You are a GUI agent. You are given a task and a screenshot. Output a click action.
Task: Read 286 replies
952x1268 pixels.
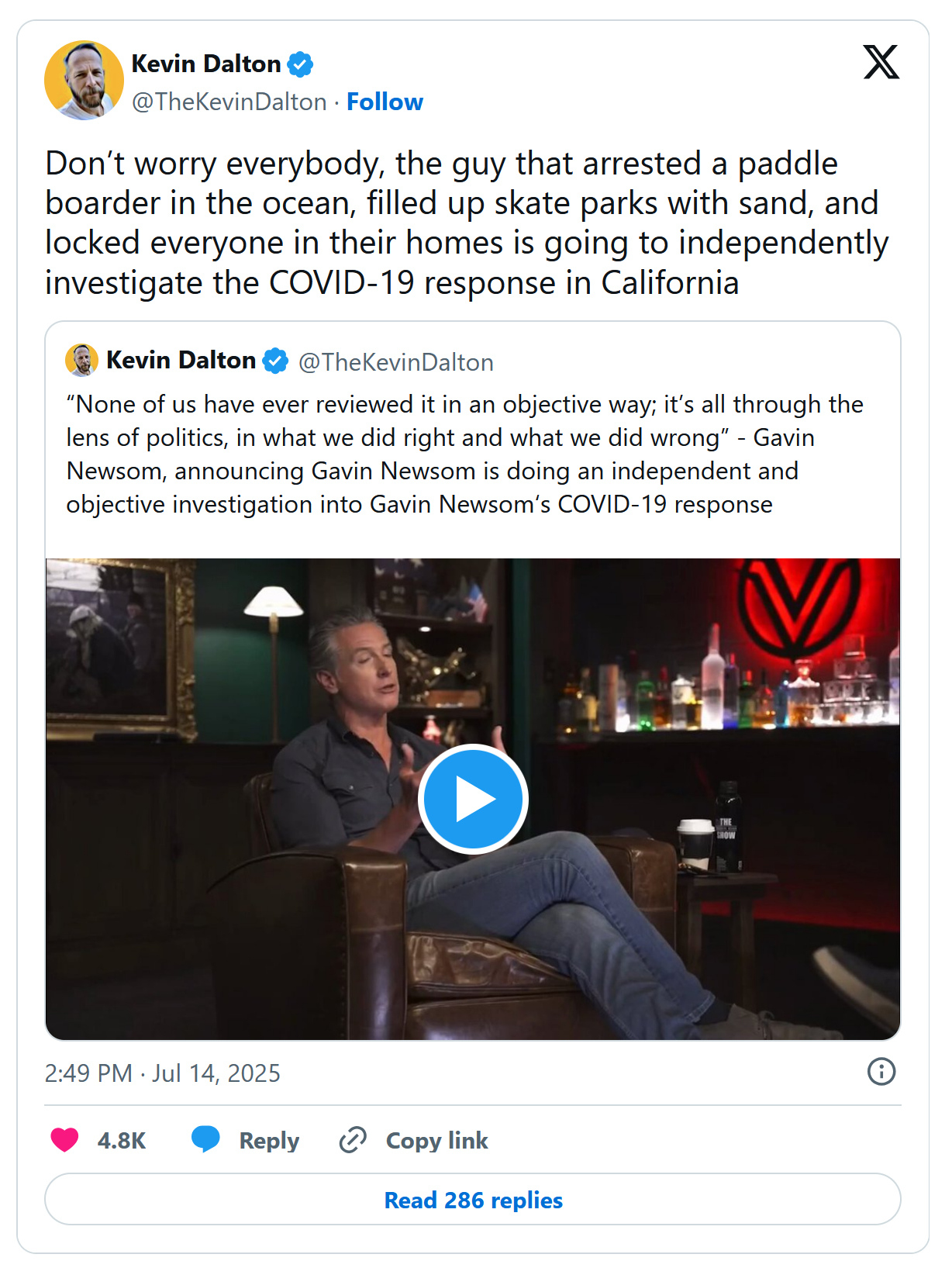pos(473,1200)
